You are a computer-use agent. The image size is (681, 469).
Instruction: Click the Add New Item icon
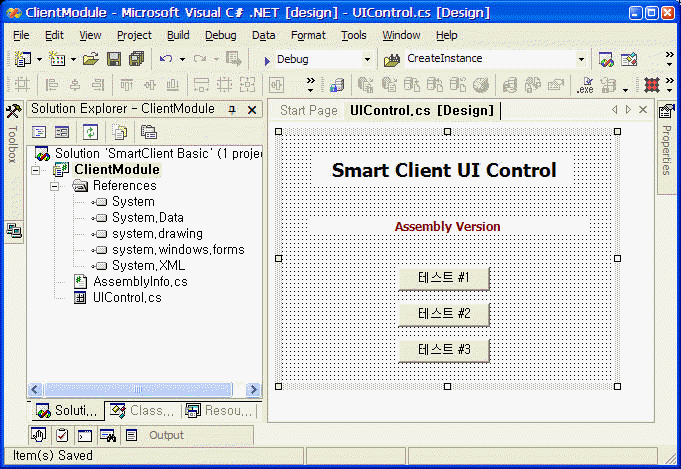coord(57,59)
